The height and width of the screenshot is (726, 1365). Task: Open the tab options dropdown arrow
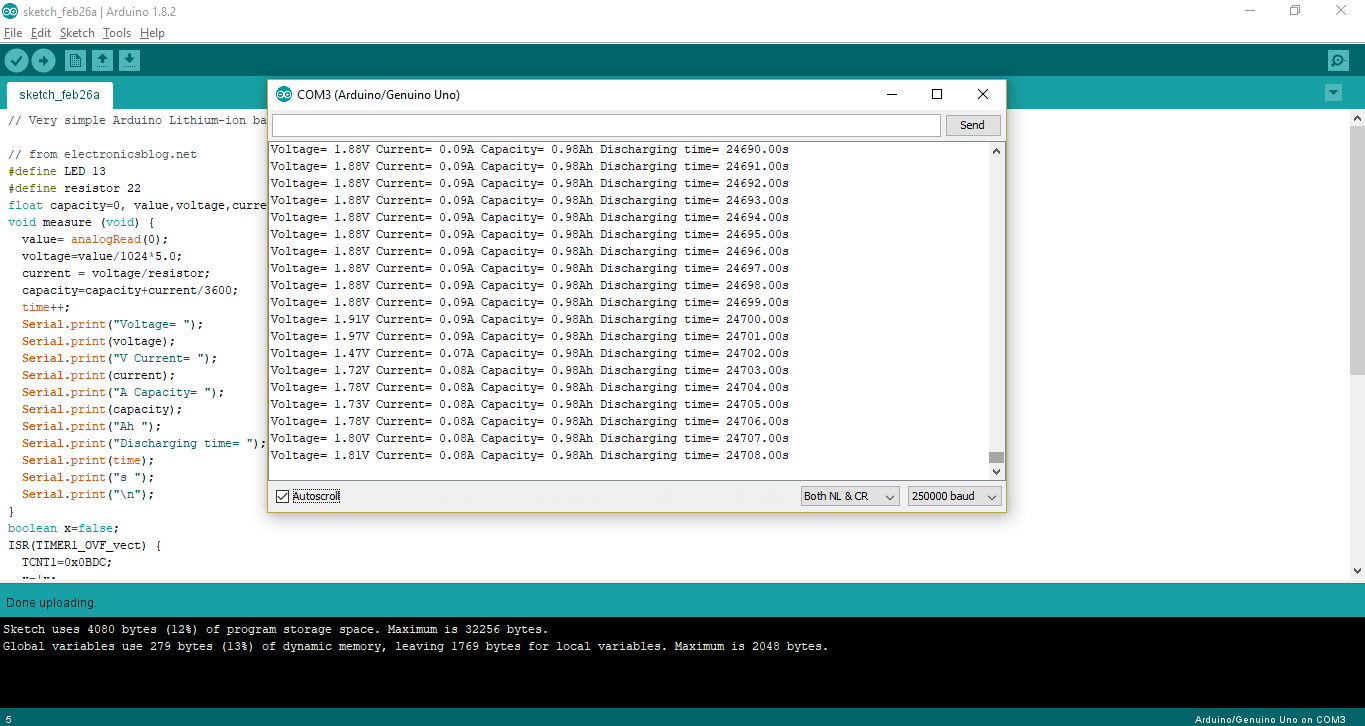pyautogui.click(x=1333, y=93)
